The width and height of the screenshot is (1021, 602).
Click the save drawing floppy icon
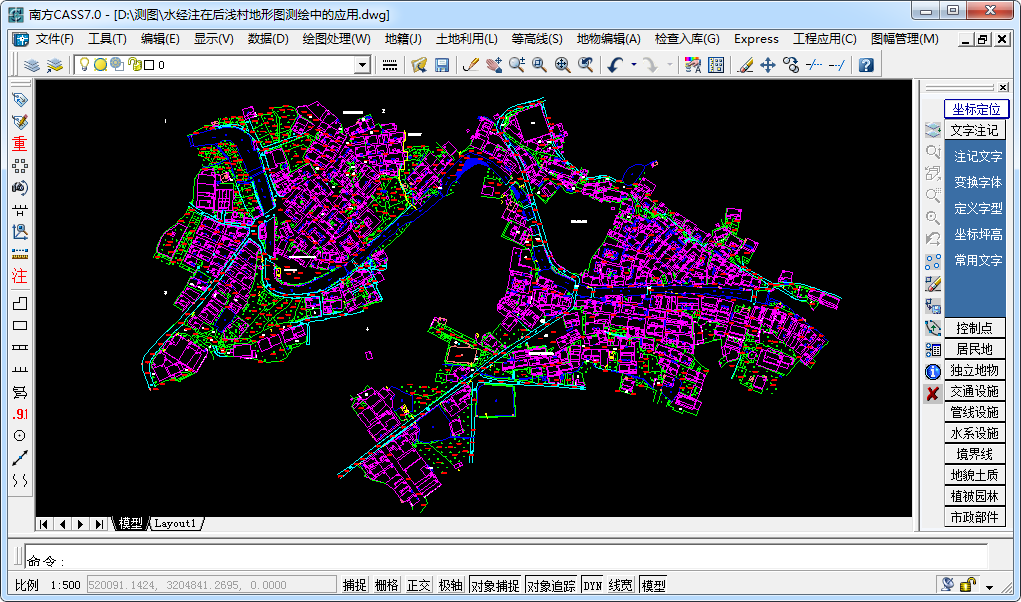442,65
